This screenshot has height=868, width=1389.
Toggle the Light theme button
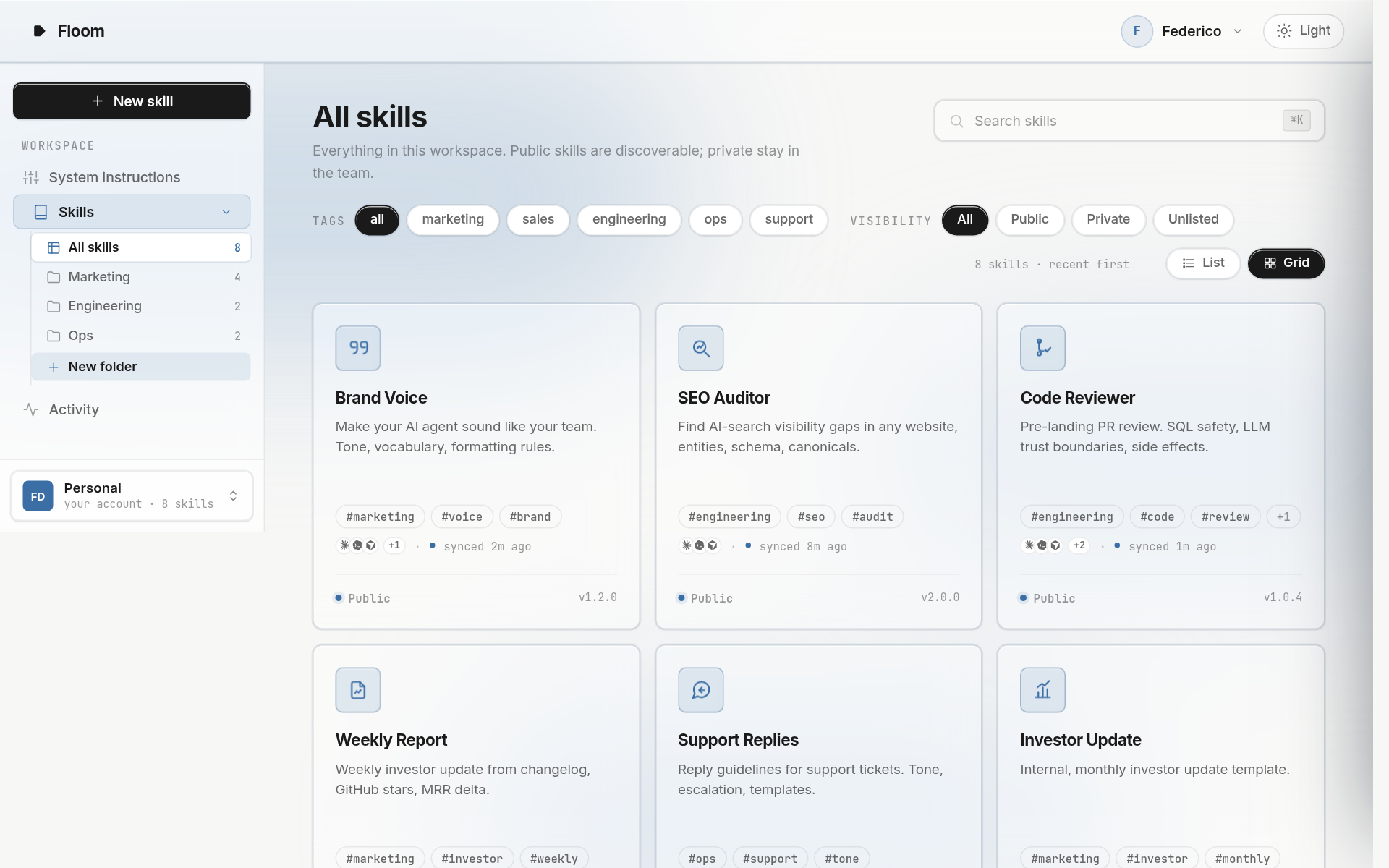click(x=1303, y=31)
